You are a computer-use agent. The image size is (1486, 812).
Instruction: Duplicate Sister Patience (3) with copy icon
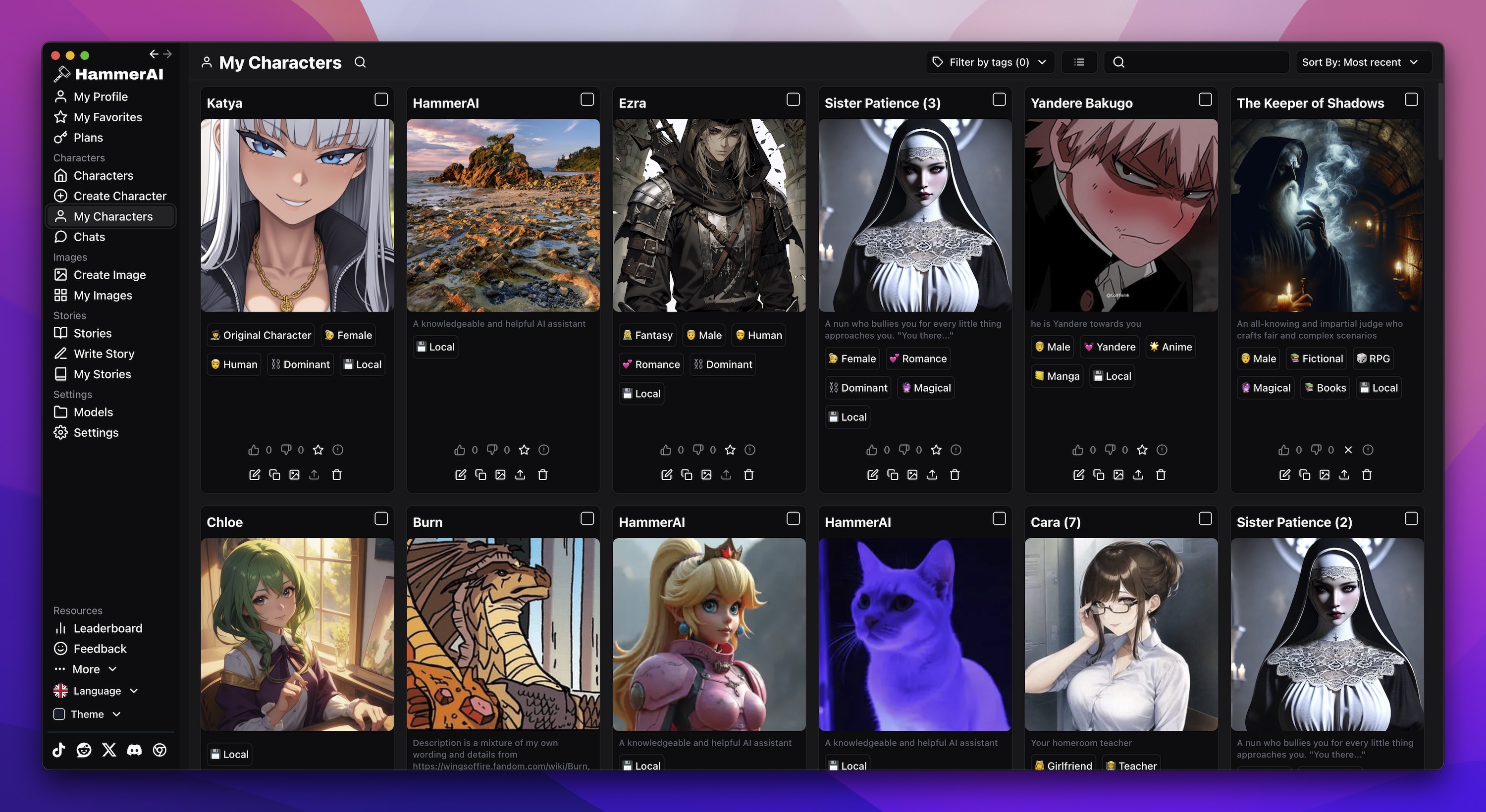(893, 475)
